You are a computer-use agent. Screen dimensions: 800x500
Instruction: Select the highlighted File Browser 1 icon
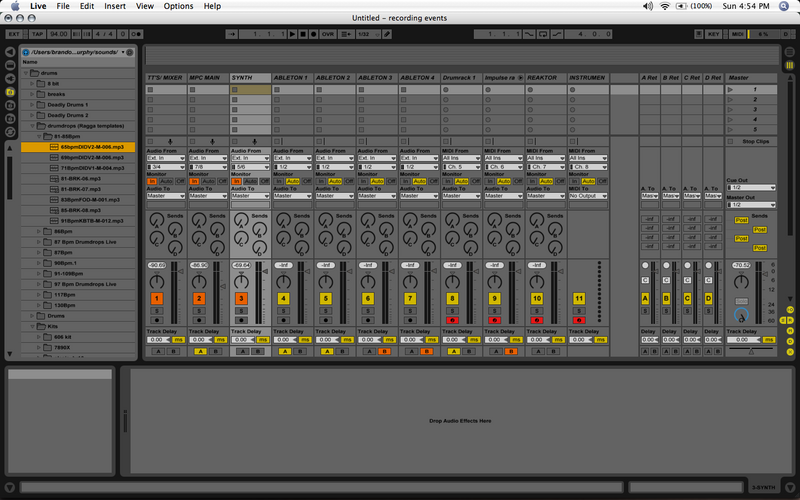(x=10, y=92)
